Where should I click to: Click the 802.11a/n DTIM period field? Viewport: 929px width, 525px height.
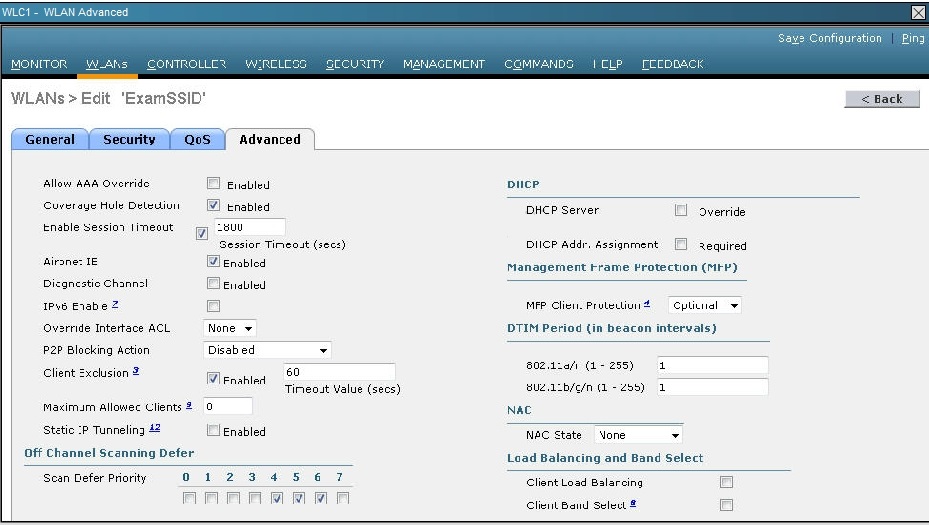point(712,365)
